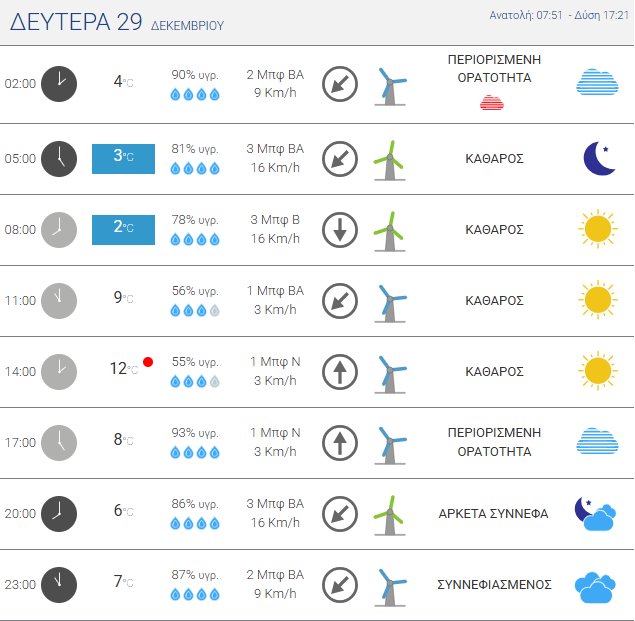The width and height of the screenshot is (635, 621).
Task: Click the upward wind arrow at 14:00
Action: tap(340, 372)
